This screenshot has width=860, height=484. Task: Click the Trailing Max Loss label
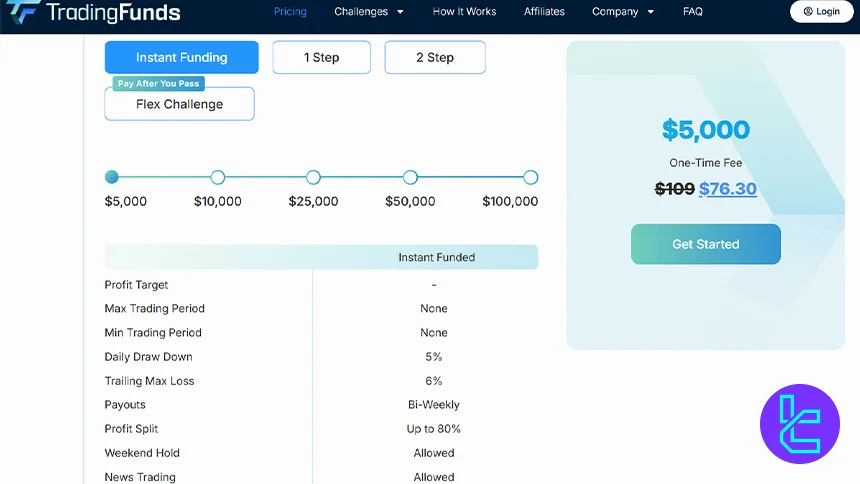pos(149,381)
